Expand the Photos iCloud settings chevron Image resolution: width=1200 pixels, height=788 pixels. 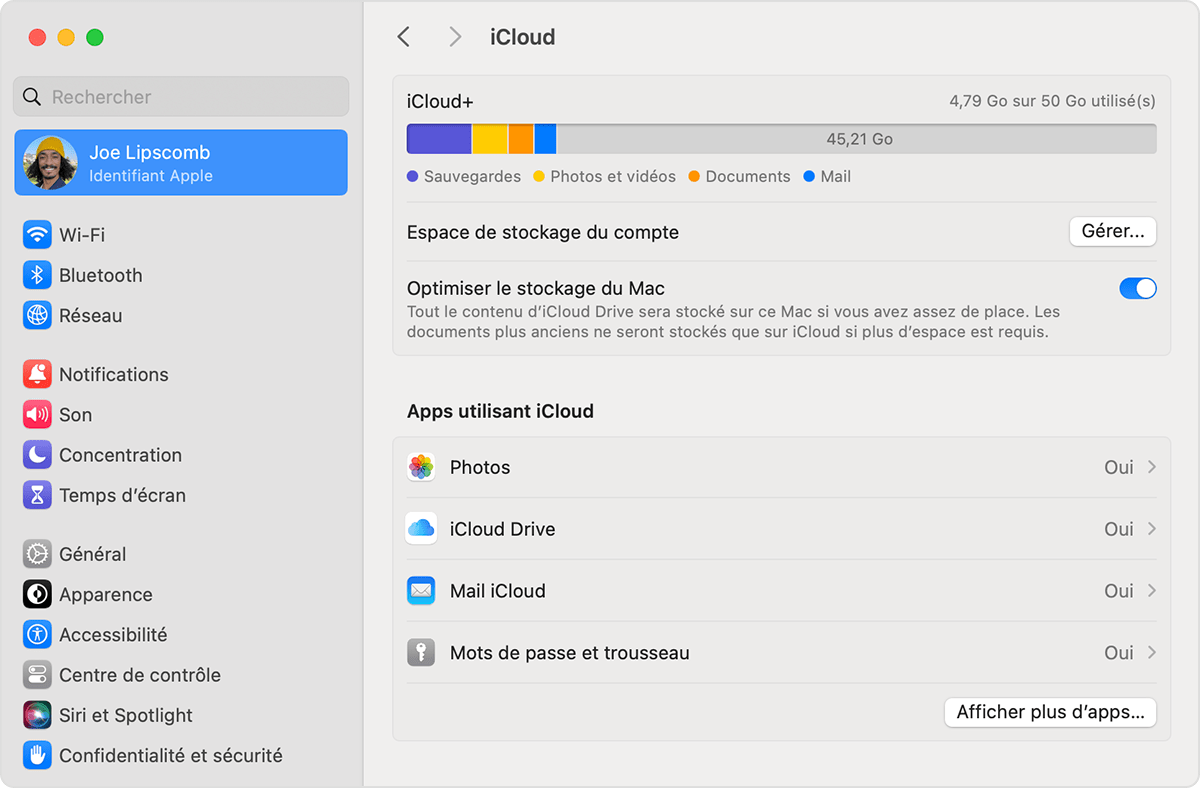coord(1152,467)
